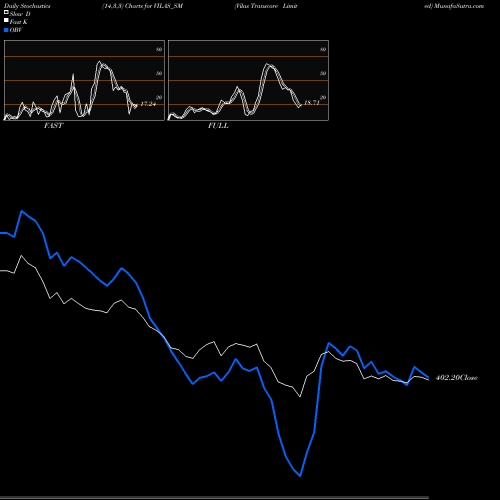The width and height of the screenshot is (500, 500).
Task: Click the FULL label under chart
Action: [x=218, y=126]
